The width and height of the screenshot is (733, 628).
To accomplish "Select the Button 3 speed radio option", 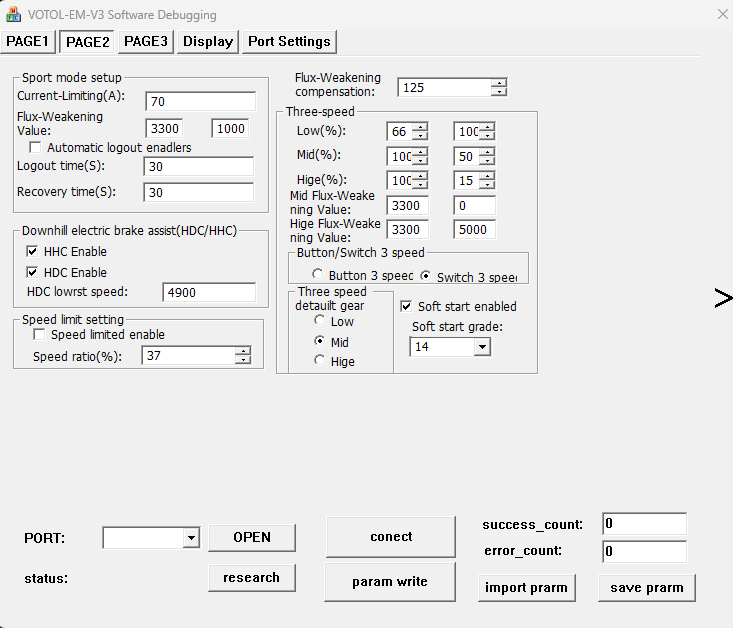I will pyautogui.click(x=318, y=275).
